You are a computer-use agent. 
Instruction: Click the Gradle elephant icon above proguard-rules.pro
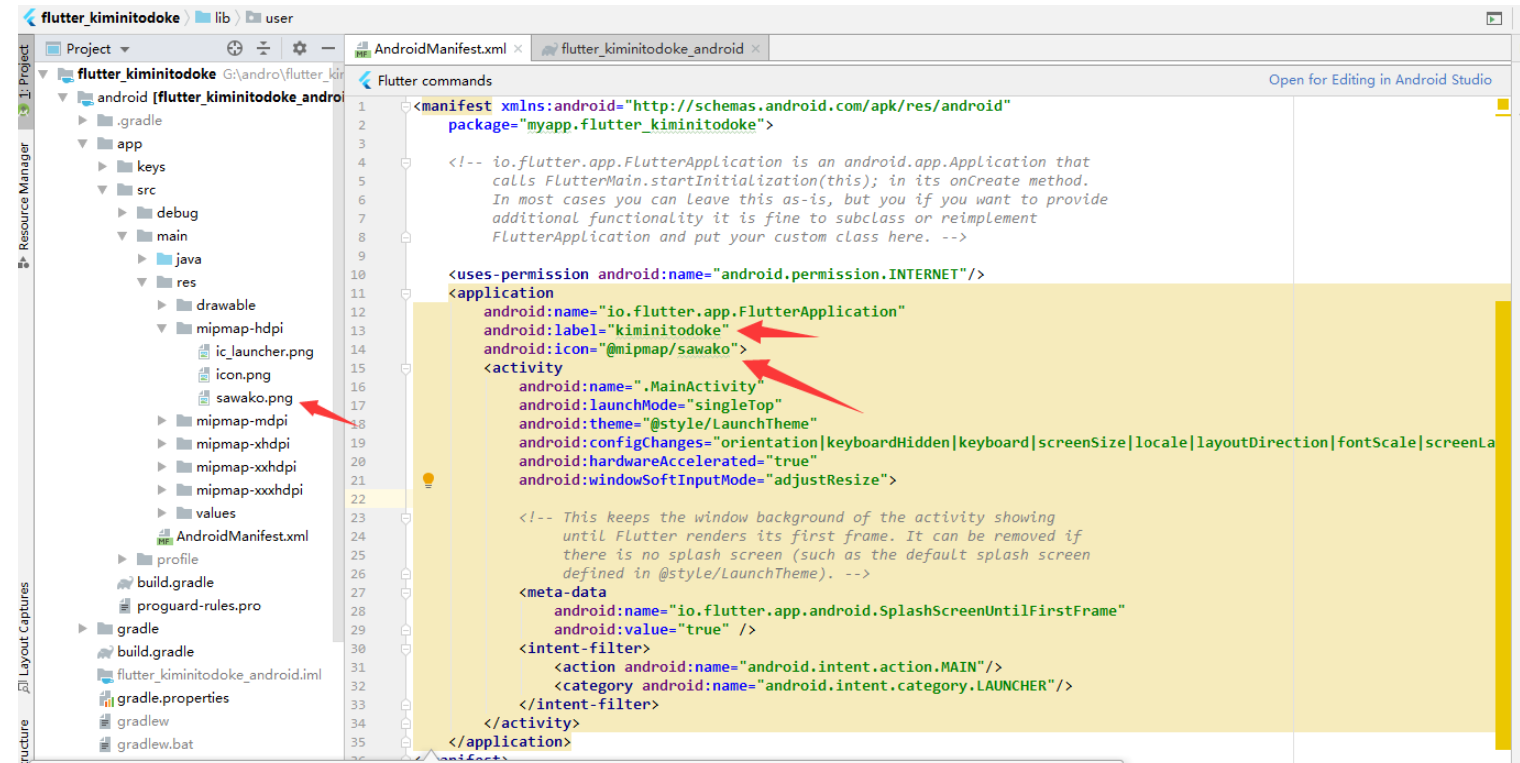(125, 583)
